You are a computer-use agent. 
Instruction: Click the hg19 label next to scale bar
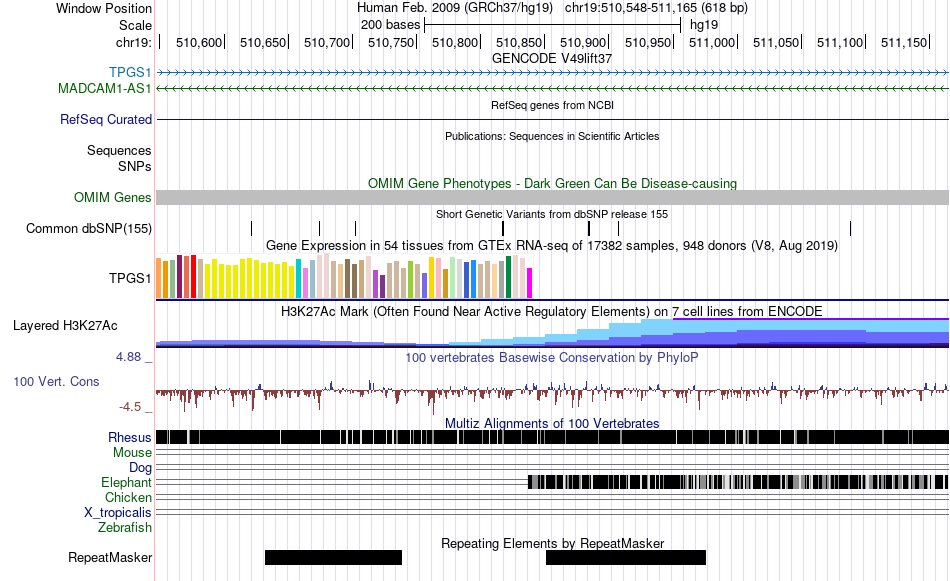click(704, 25)
